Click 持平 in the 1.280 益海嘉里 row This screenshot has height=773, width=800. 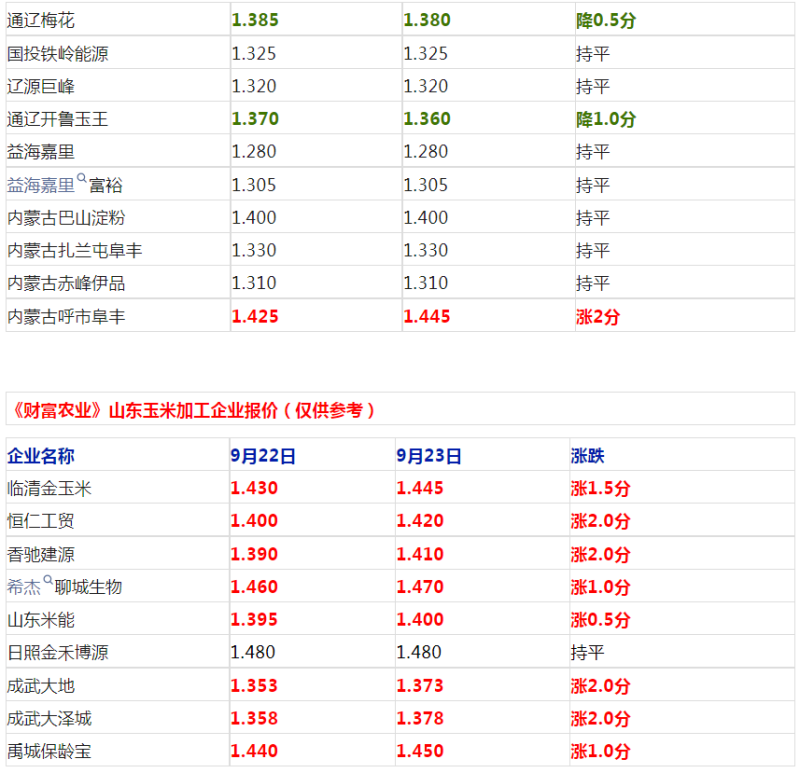pos(593,152)
